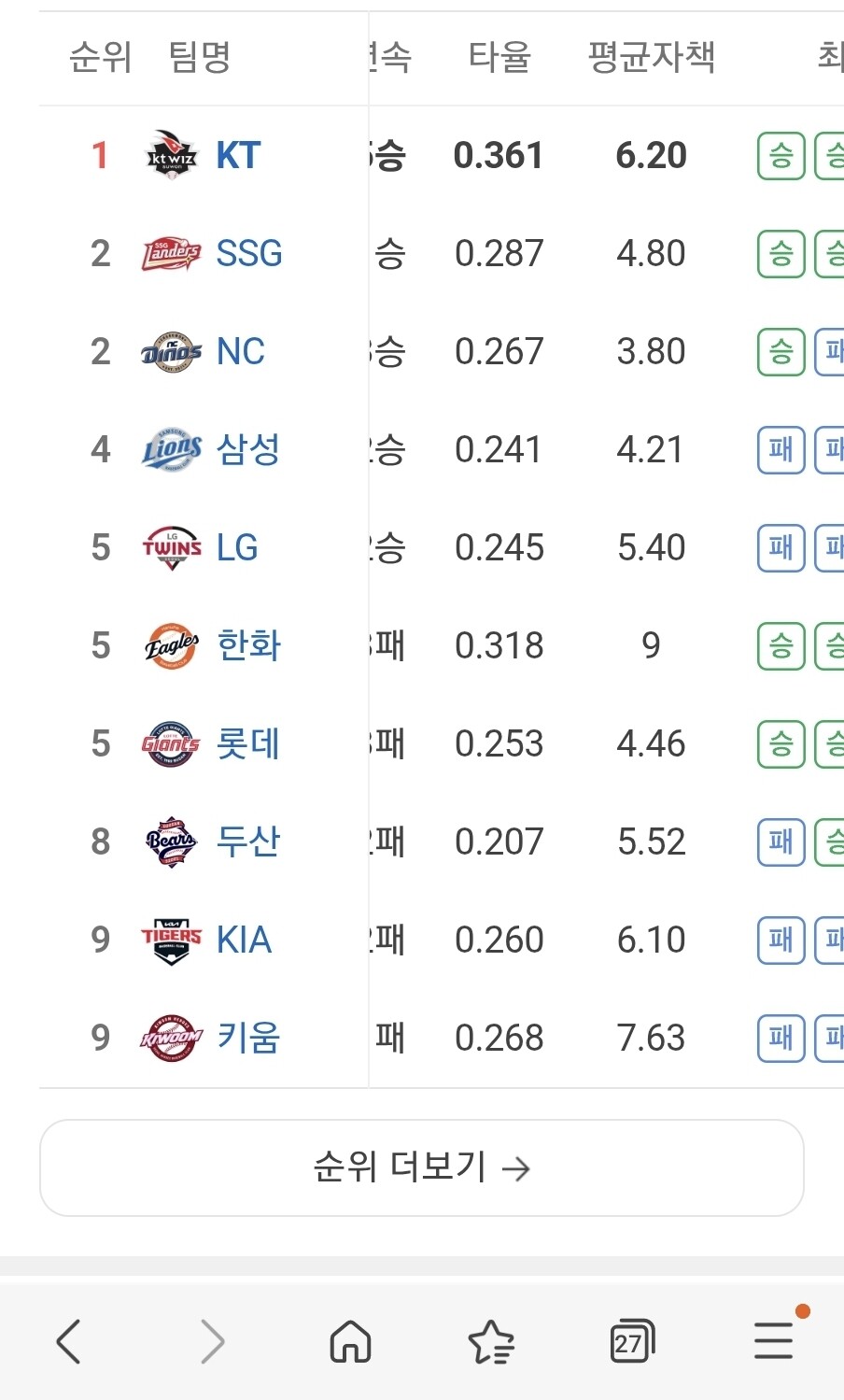Image resolution: width=844 pixels, height=1400 pixels.
Task: Tap the Samsung Lions logo
Action: click(x=172, y=449)
